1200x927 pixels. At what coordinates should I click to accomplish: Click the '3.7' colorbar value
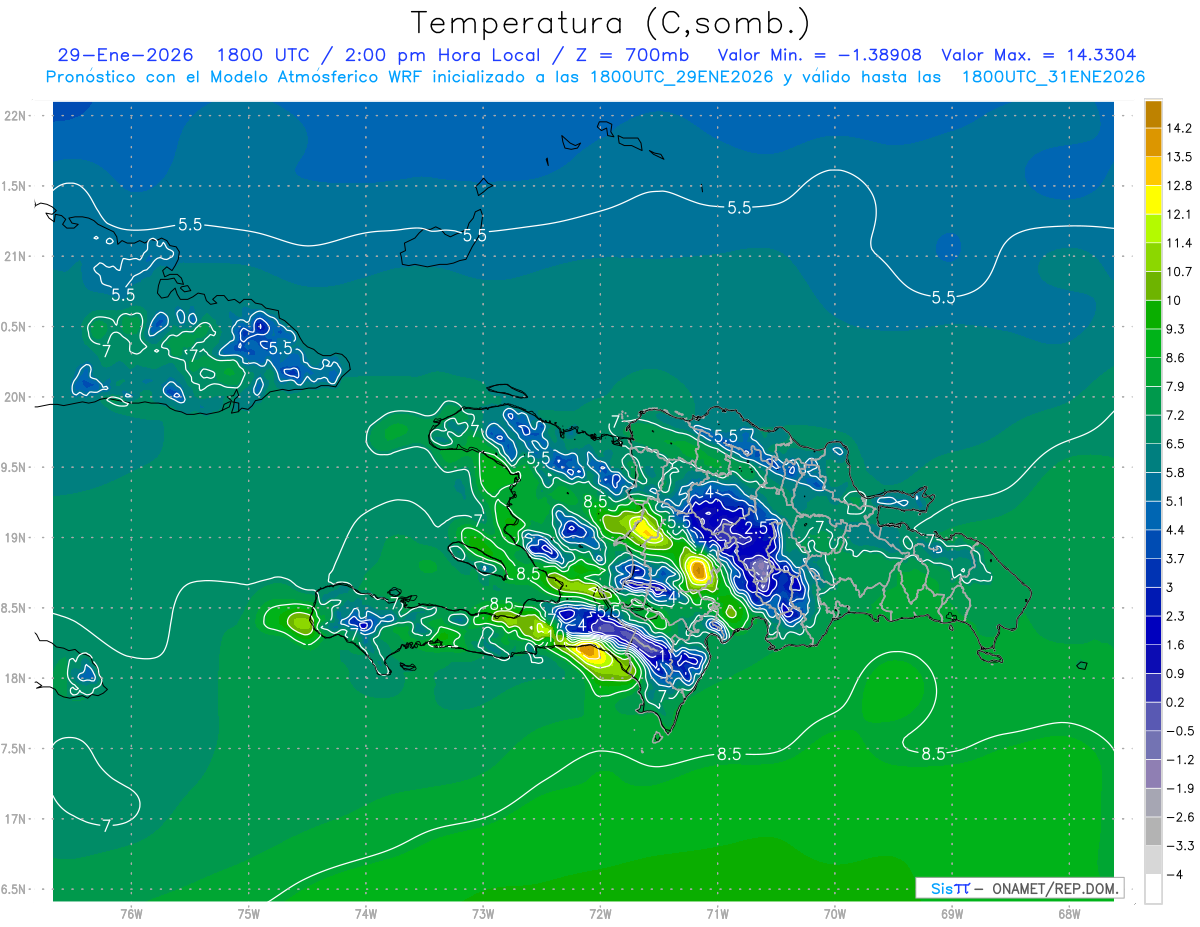1174,558
